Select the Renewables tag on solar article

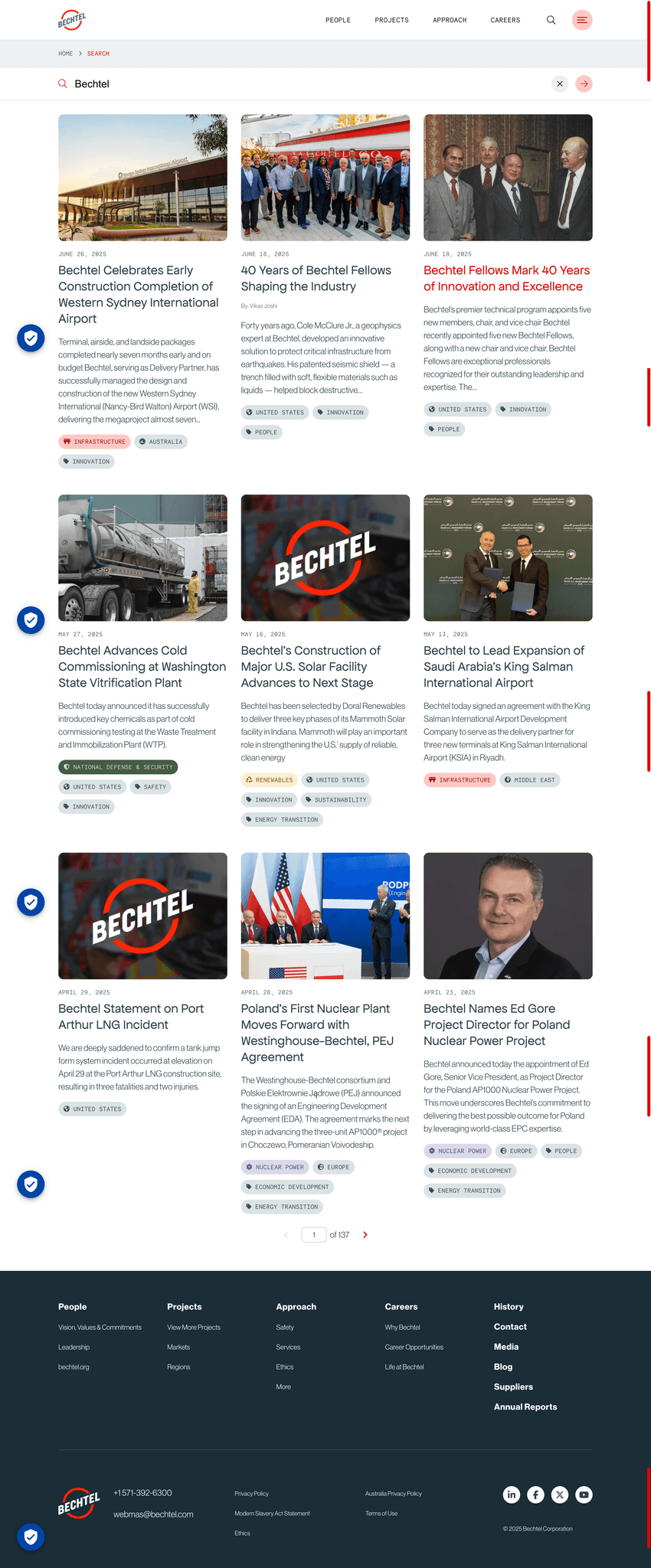tap(268, 780)
